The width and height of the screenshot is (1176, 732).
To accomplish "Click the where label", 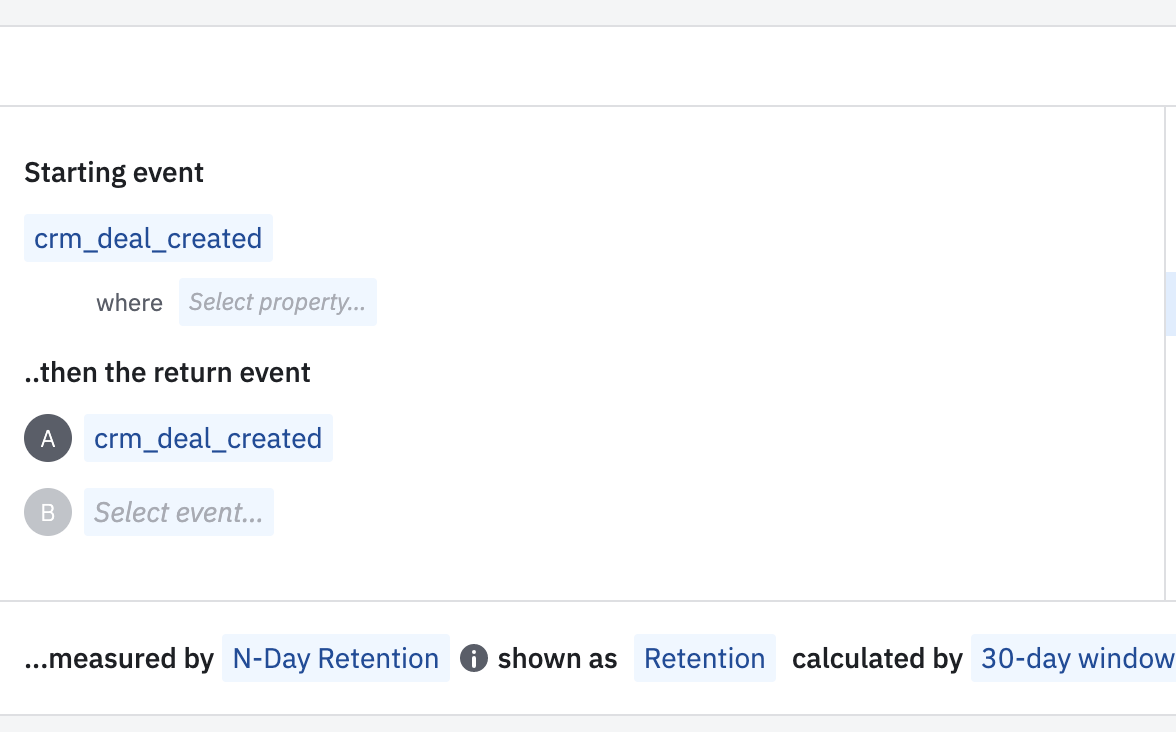I will click(129, 303).
